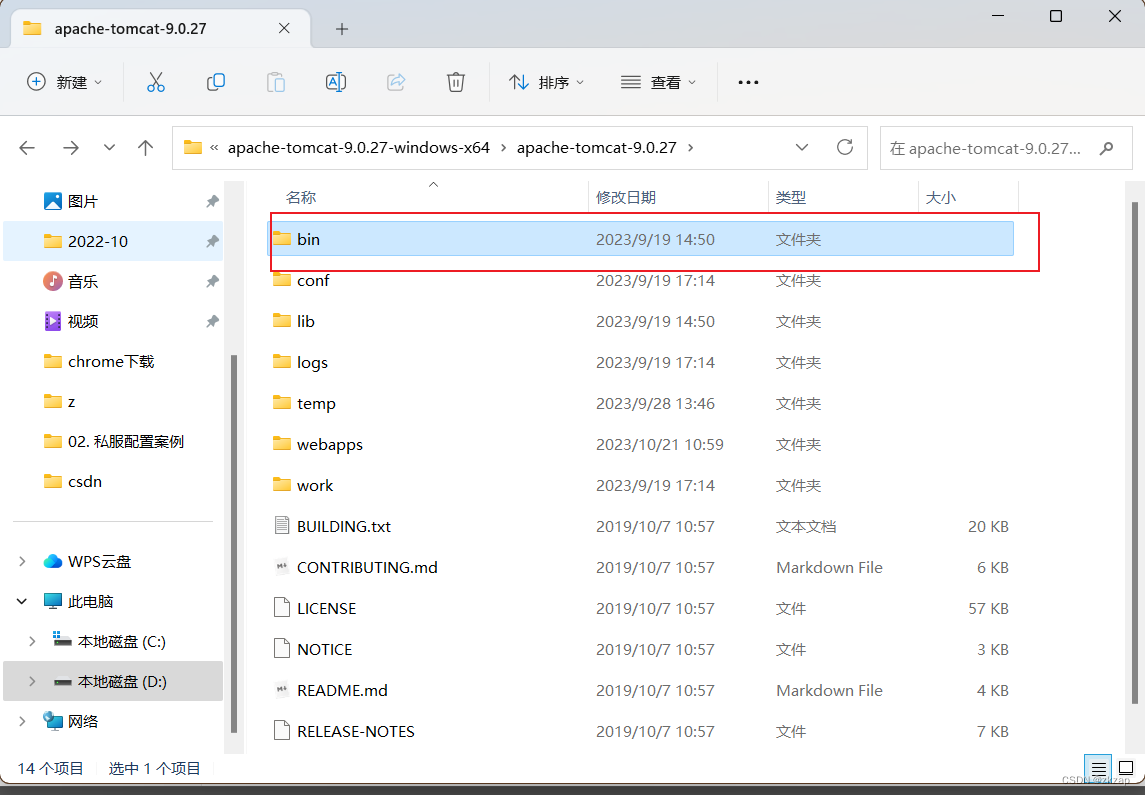This screenshot has height=795, width=1145.
Task: Select the work folder row
Action: pos(642,485)
